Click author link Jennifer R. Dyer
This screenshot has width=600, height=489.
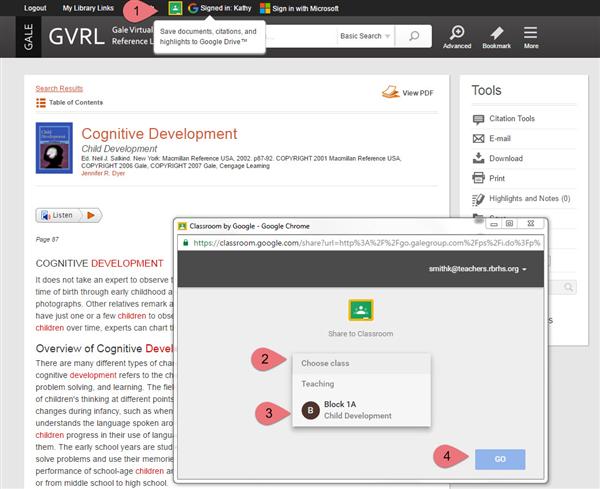pos(103,173)
